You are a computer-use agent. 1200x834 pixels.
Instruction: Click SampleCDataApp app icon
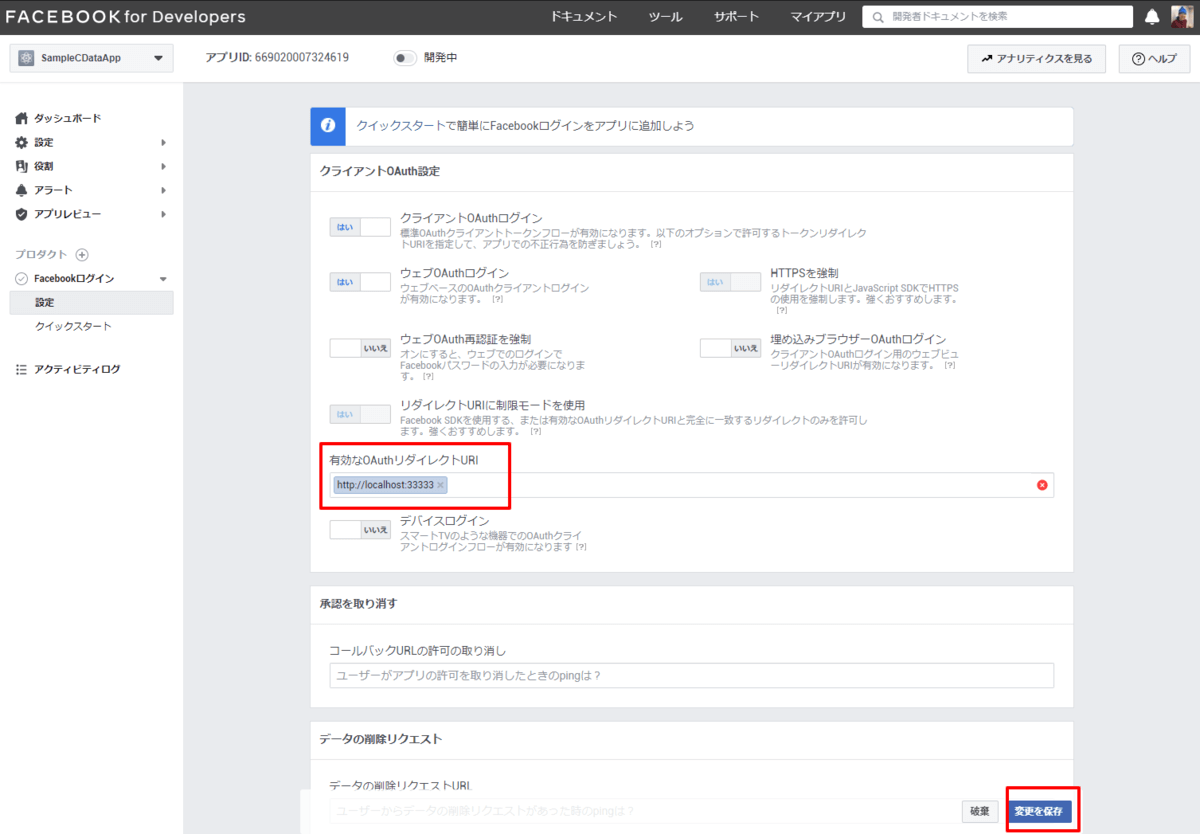(28, 58)
